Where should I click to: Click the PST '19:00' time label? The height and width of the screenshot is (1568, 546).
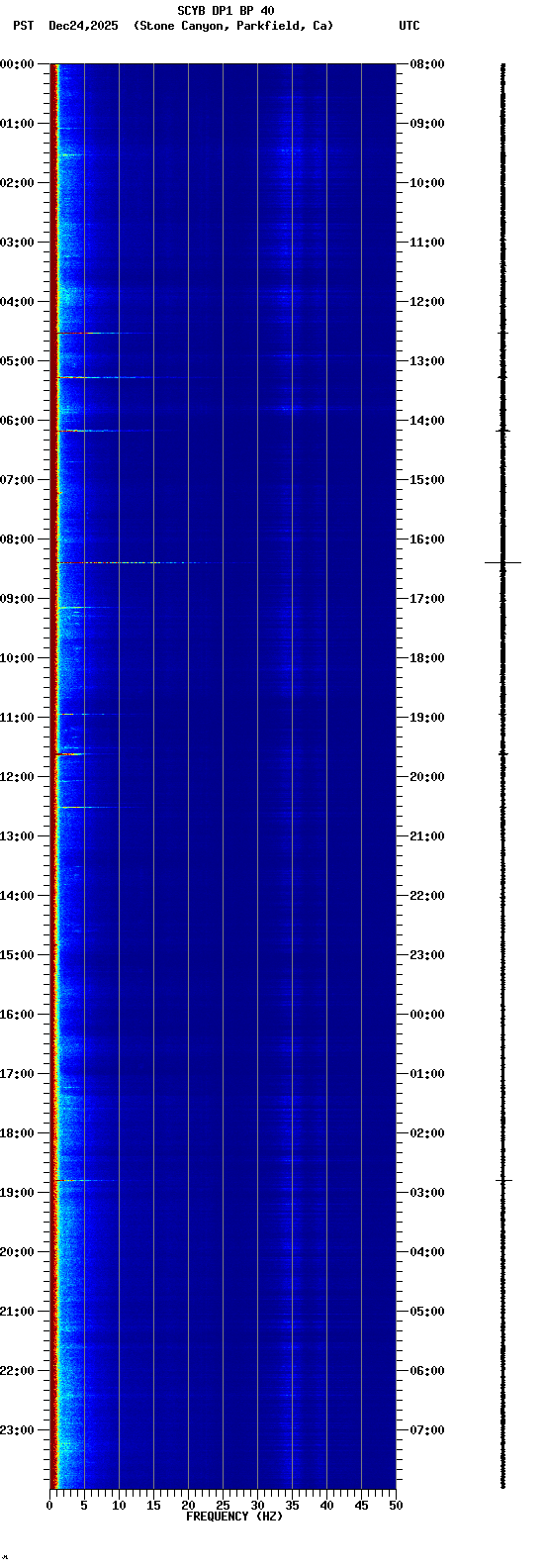point(17,1193)
